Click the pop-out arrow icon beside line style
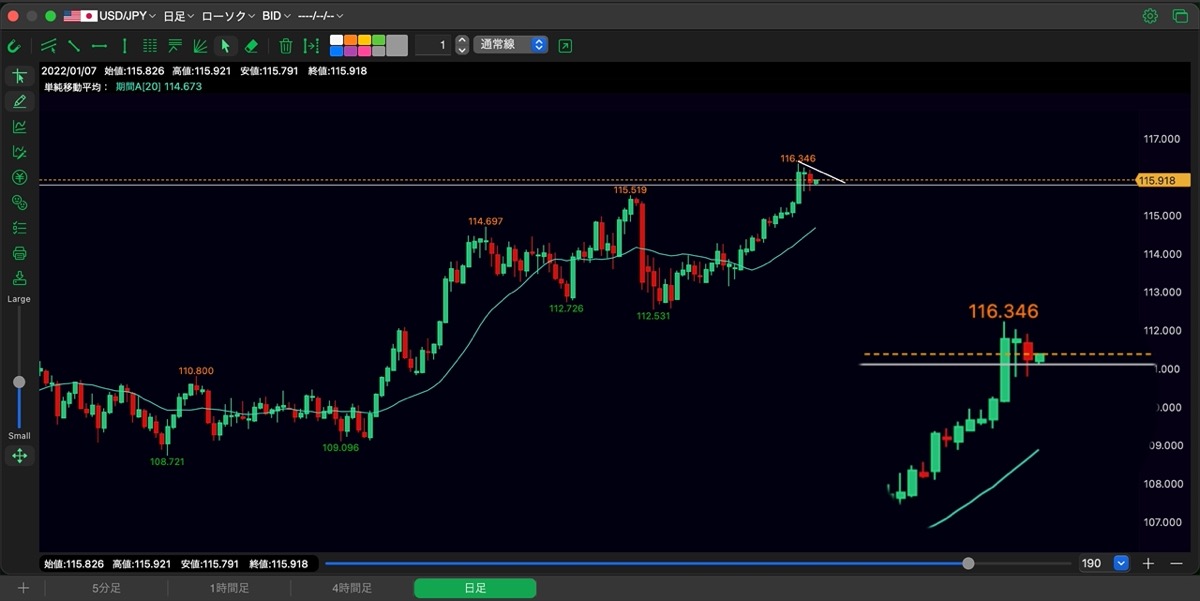Image resolution: width=1200 pixels, height=601 pixels. (566, 45)
